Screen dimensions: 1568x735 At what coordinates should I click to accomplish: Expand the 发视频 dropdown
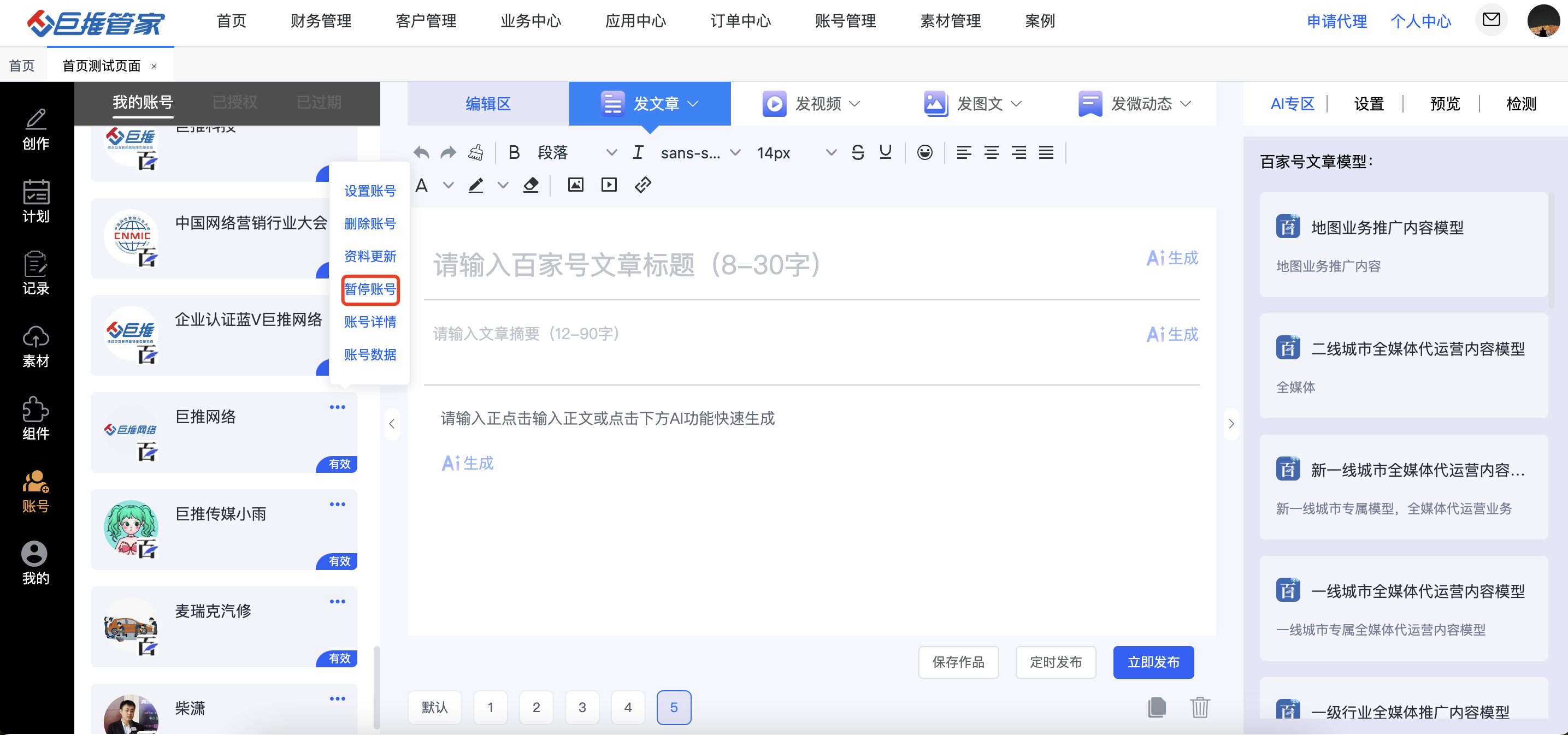point(854,104)
